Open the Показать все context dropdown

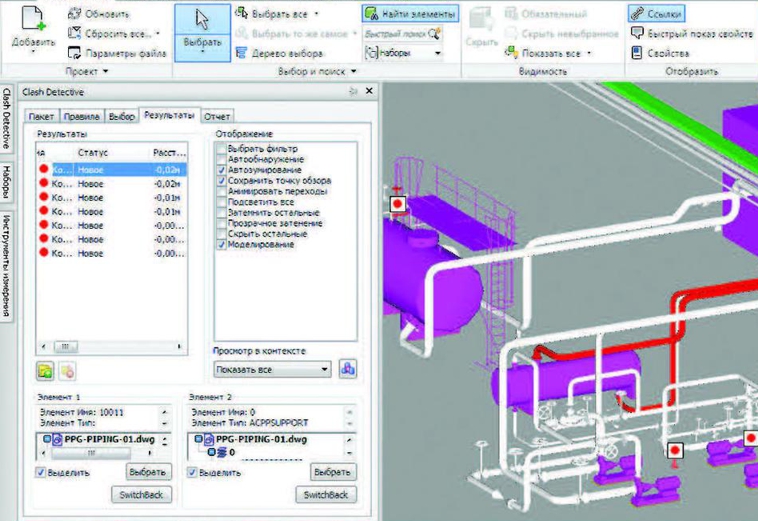pyautogui.click(x=272, y=369)
